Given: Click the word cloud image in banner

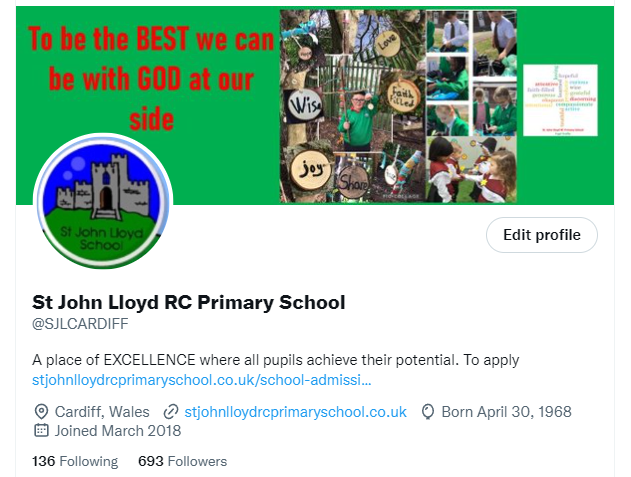Looking at the screenshot, I should click(x=560, y=100).
